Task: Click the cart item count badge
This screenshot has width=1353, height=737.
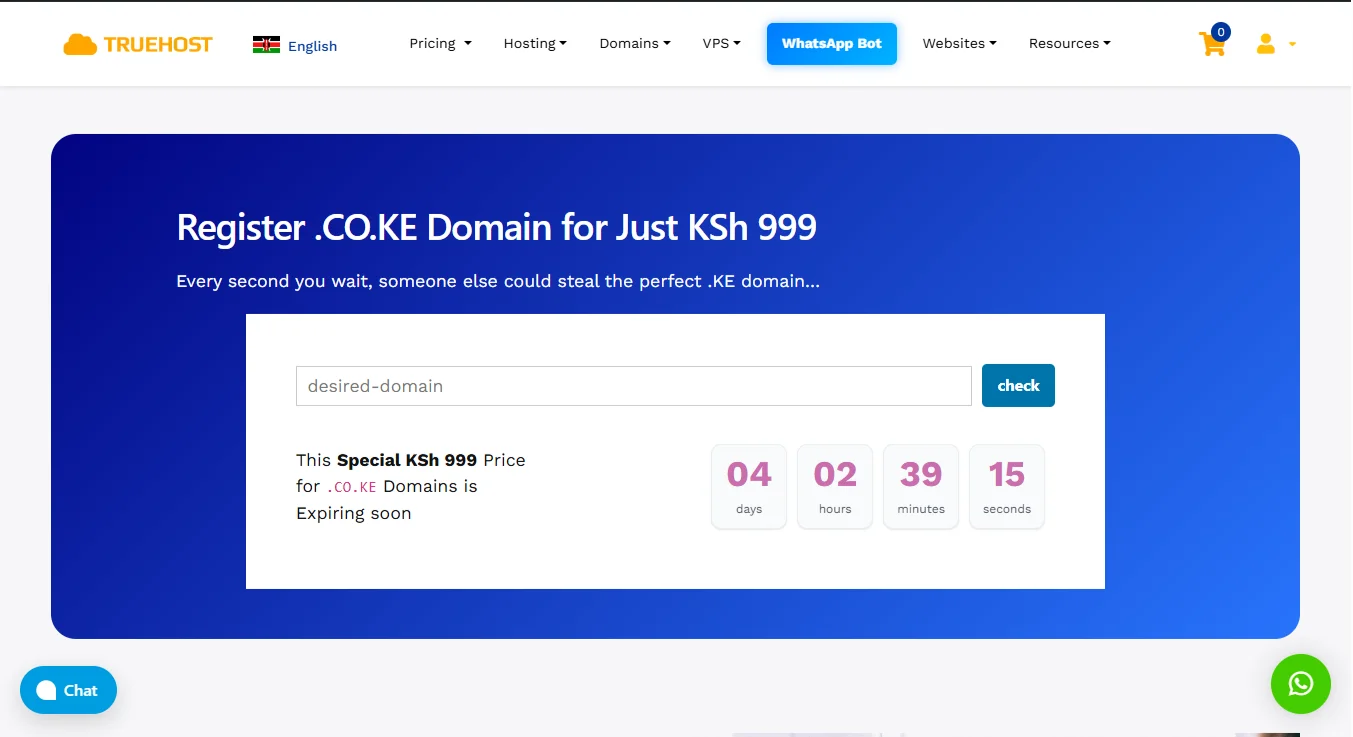Action: (1220, 32)
